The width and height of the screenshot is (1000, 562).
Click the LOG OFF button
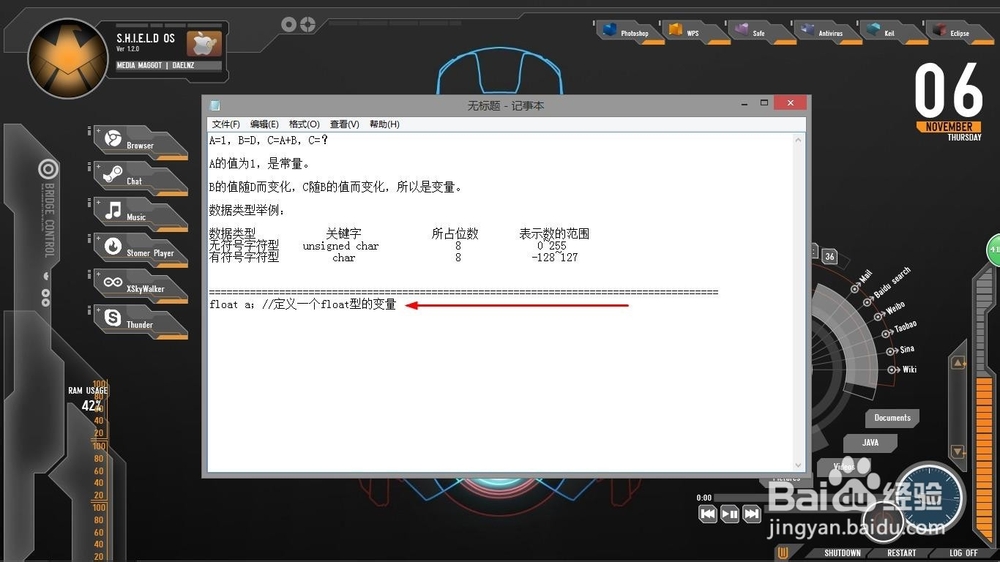pos(963,553)
